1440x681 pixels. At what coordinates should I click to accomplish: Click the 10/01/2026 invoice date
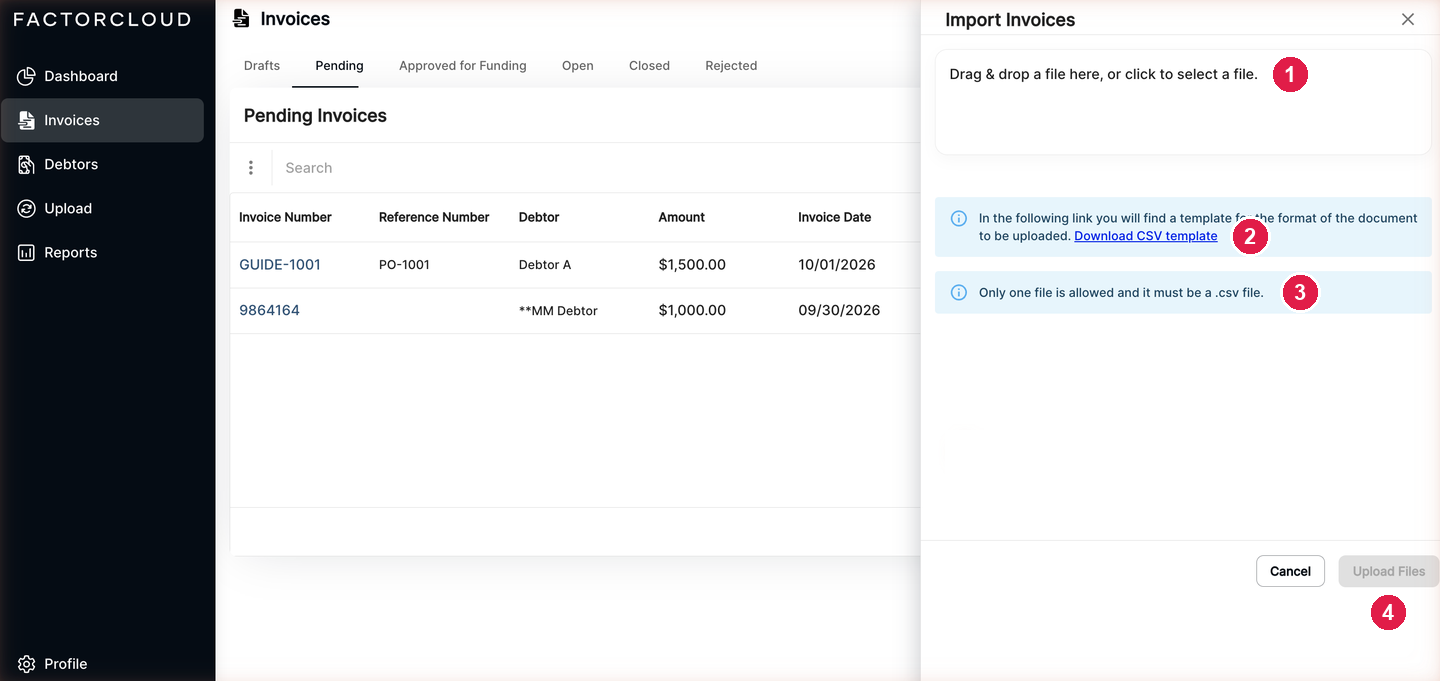837,265
